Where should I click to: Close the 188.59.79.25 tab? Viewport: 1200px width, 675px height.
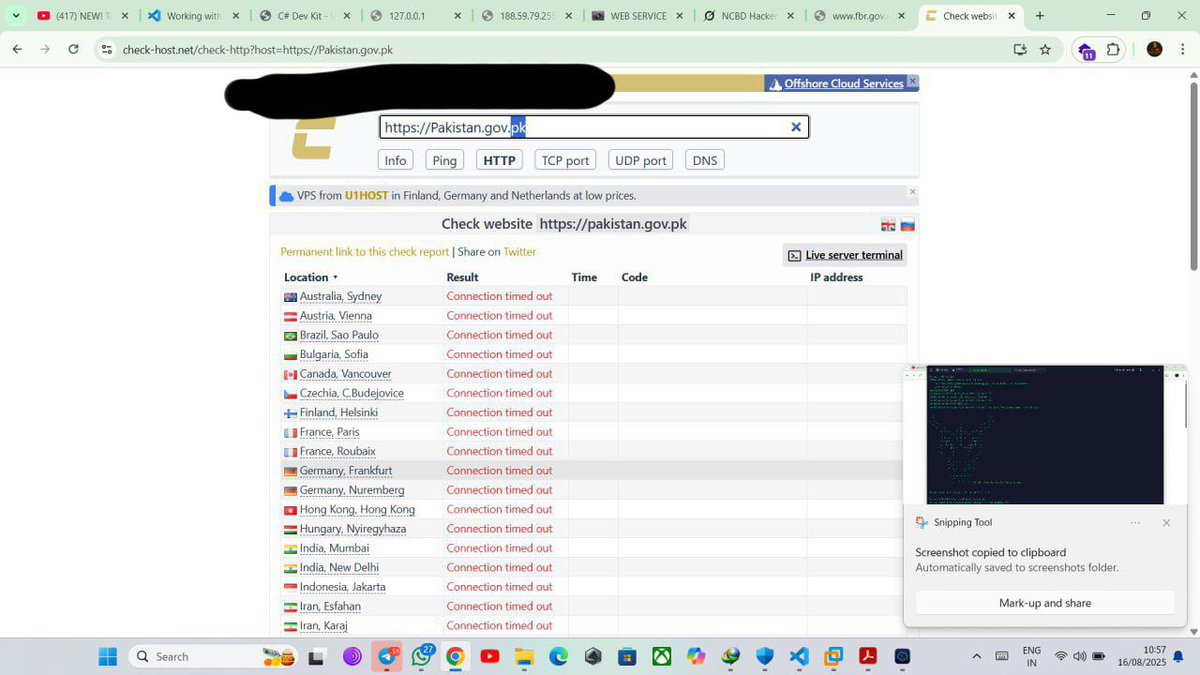click(x=567, y=16)
